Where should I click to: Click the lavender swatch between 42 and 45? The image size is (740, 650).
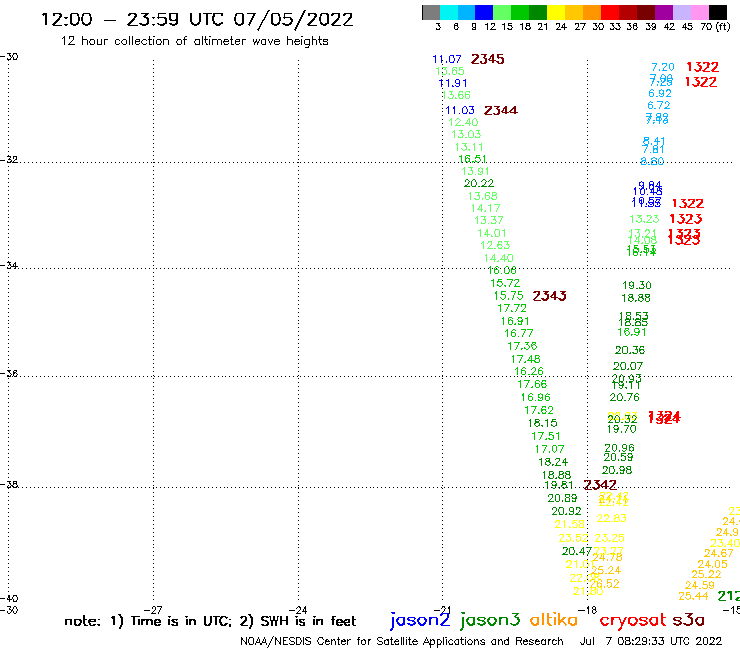(681, 12)
